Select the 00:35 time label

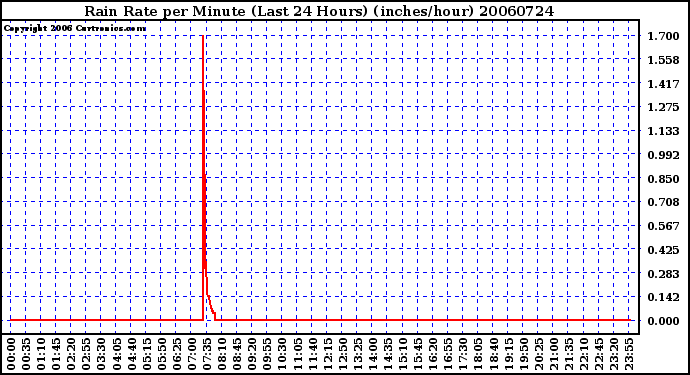coord(26,355)
